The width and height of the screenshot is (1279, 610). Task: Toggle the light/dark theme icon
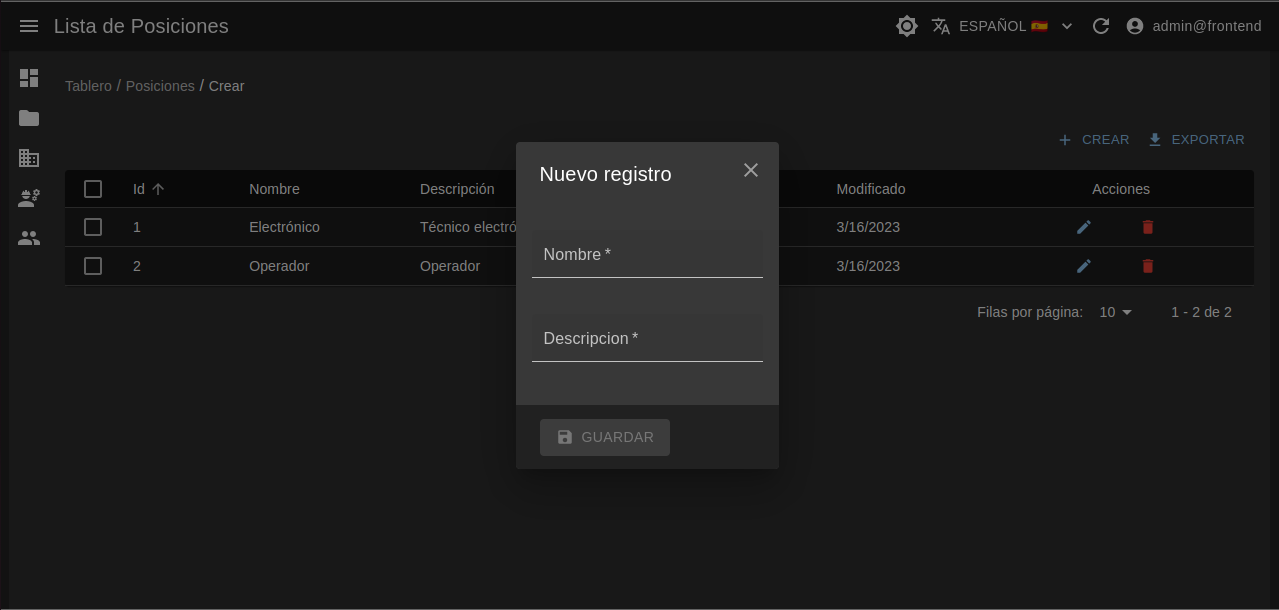point(906,26)
